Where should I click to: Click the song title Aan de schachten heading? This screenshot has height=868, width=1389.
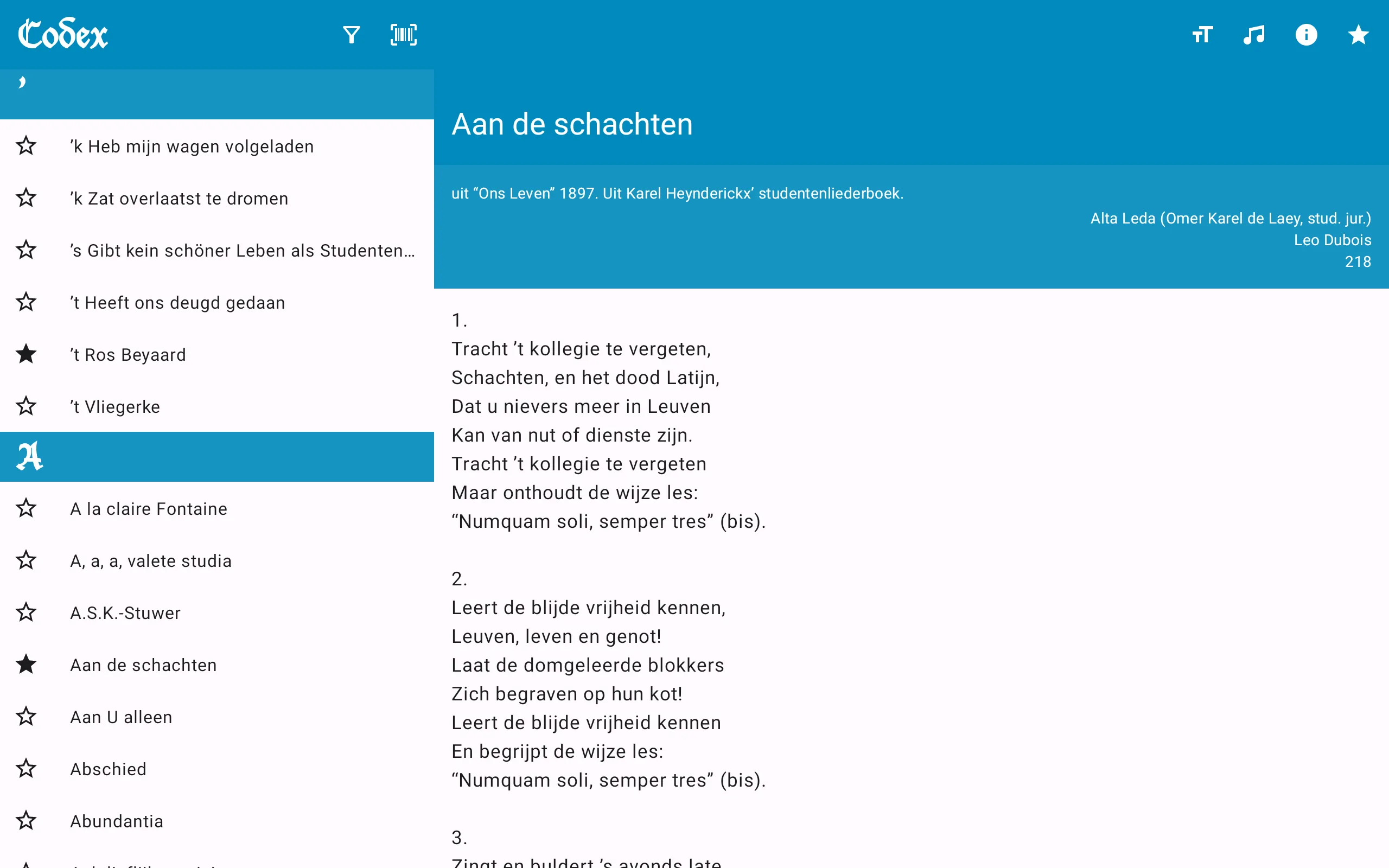572,124
